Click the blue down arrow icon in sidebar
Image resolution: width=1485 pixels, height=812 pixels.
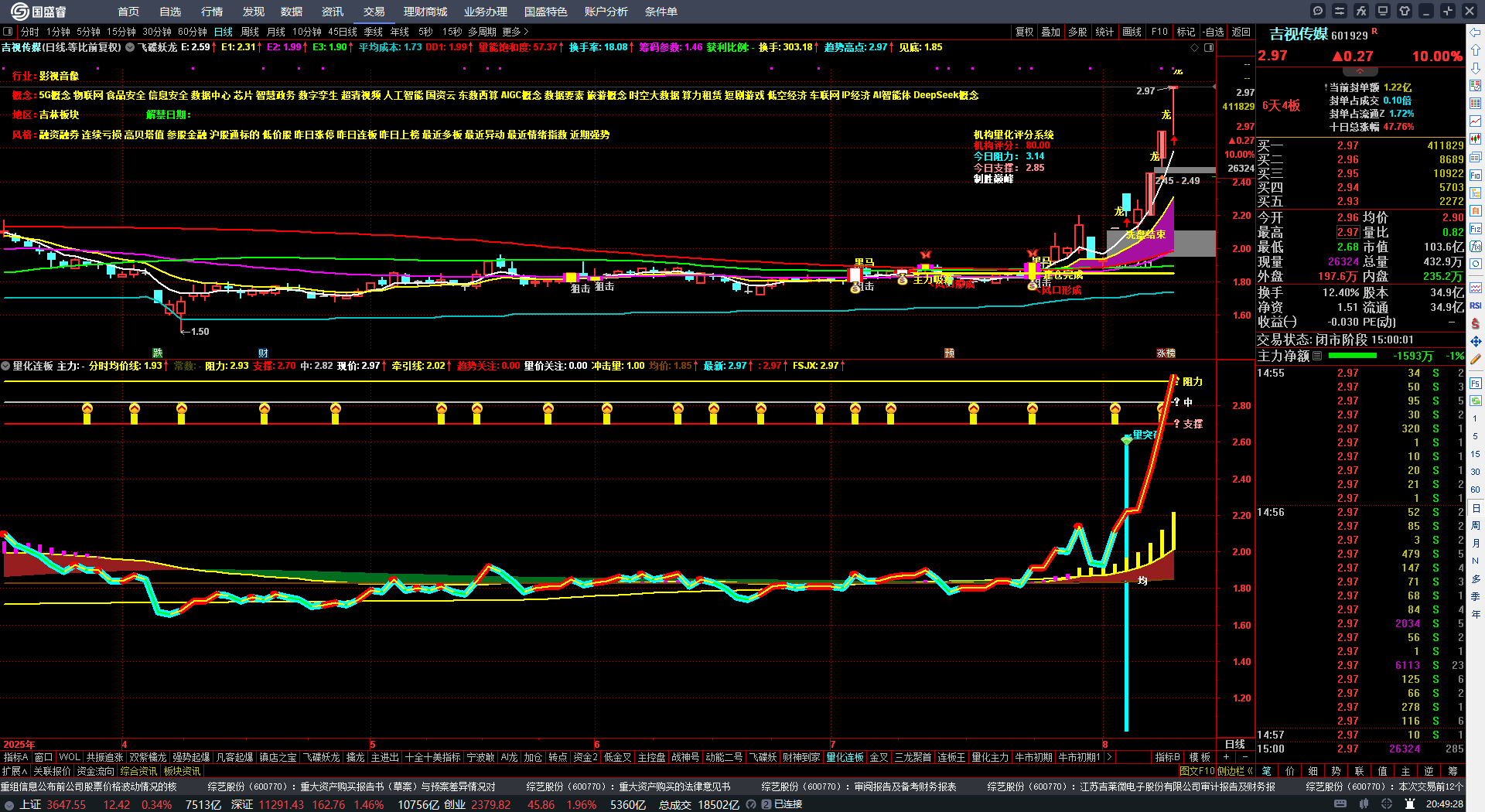1476,68
